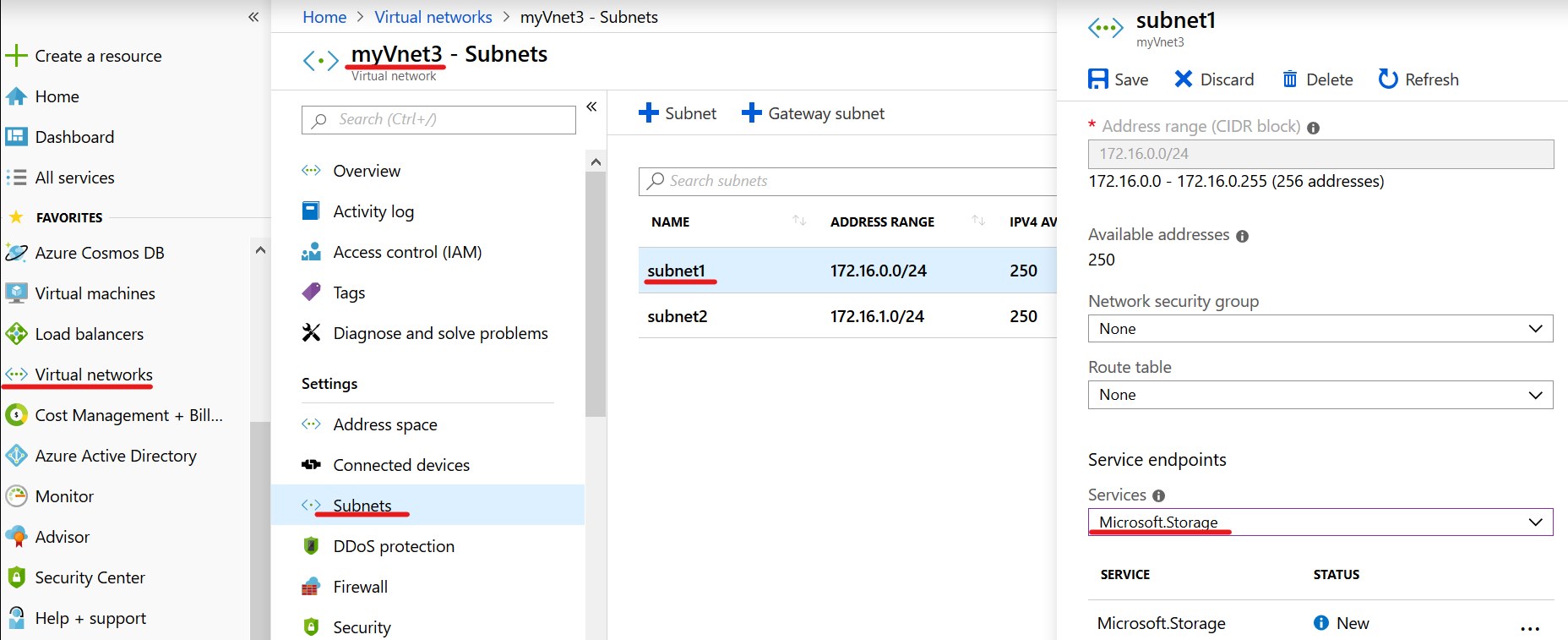This screenshot has width=1568, height=640.
Task: Select Subnets in the resource menu
Action: (x=427, y=505)
